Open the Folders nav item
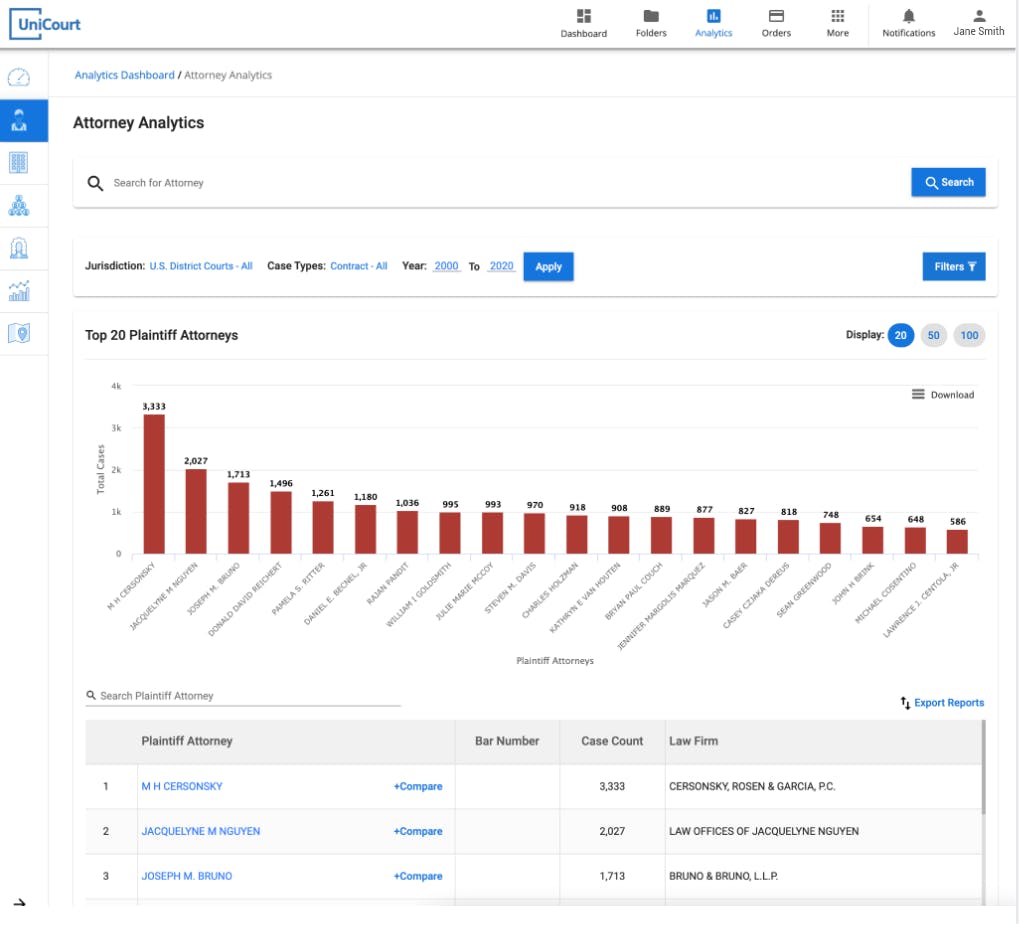The width and height of the screenshot is (1019, 935). [x=651, y=23]
